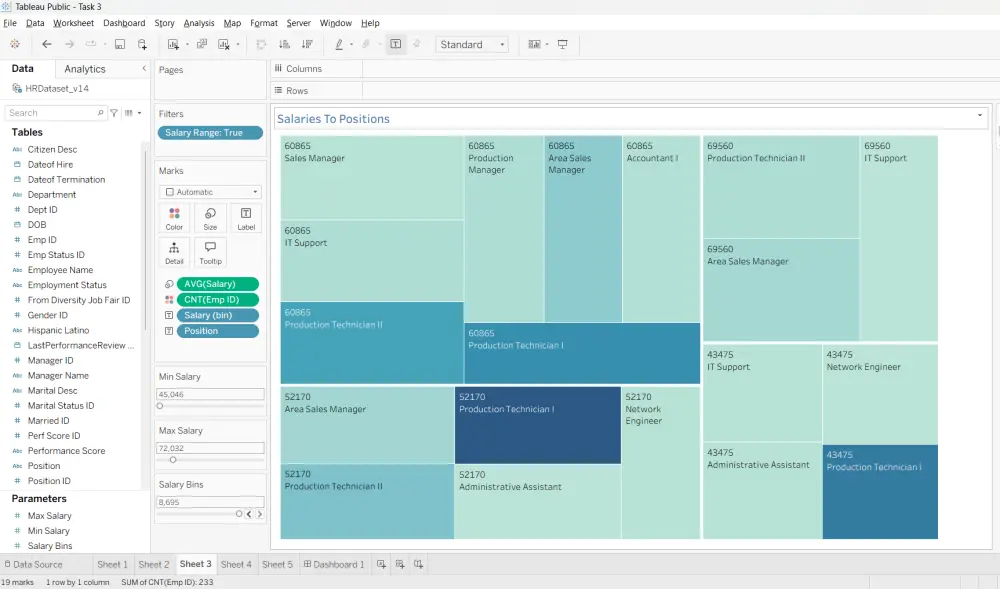The height and width of the screenshot is (589, 1000).
Task: Click the Swap rows and columns icon
Action: click(x=261, y=44)
